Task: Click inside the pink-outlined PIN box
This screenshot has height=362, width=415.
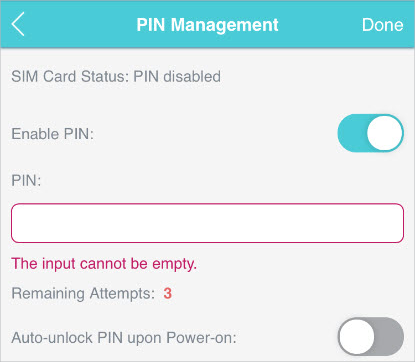Action: tap(207, 223)
